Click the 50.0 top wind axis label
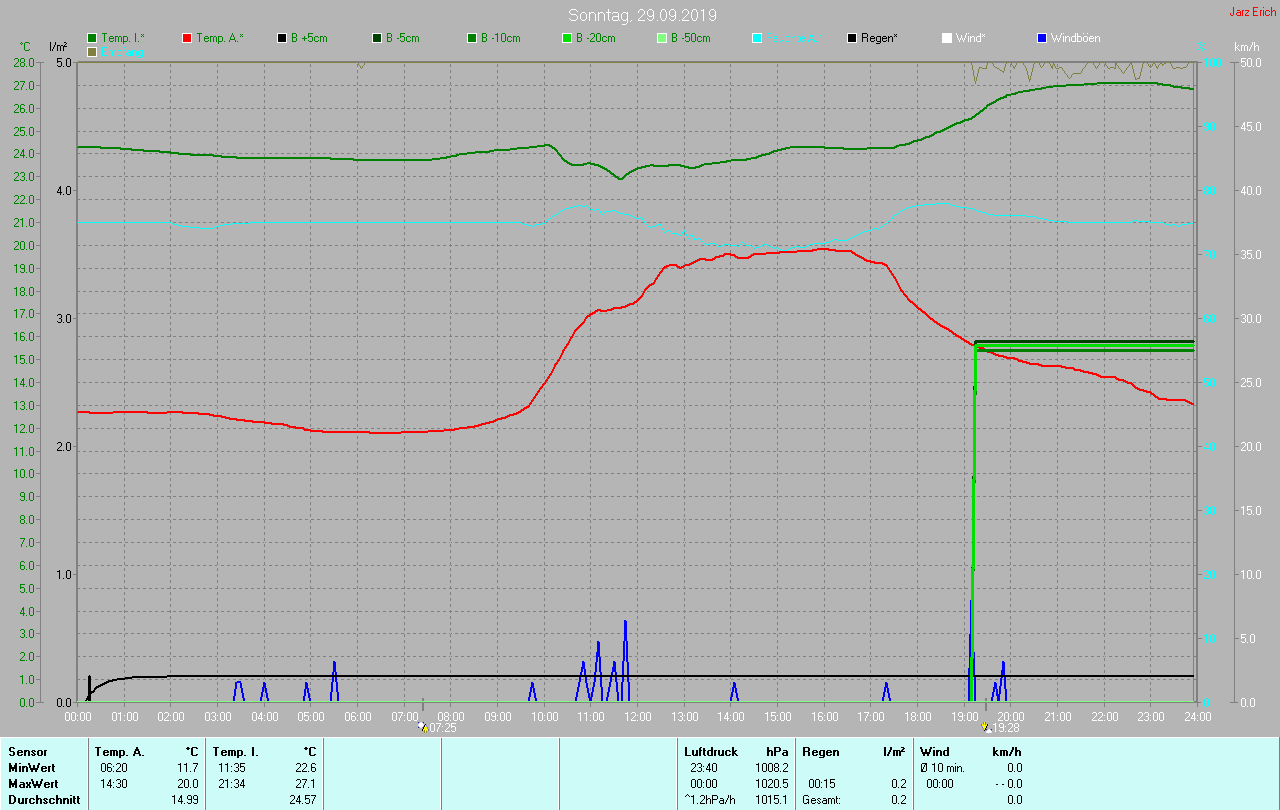The image size is (1280, 810). 1249,62
